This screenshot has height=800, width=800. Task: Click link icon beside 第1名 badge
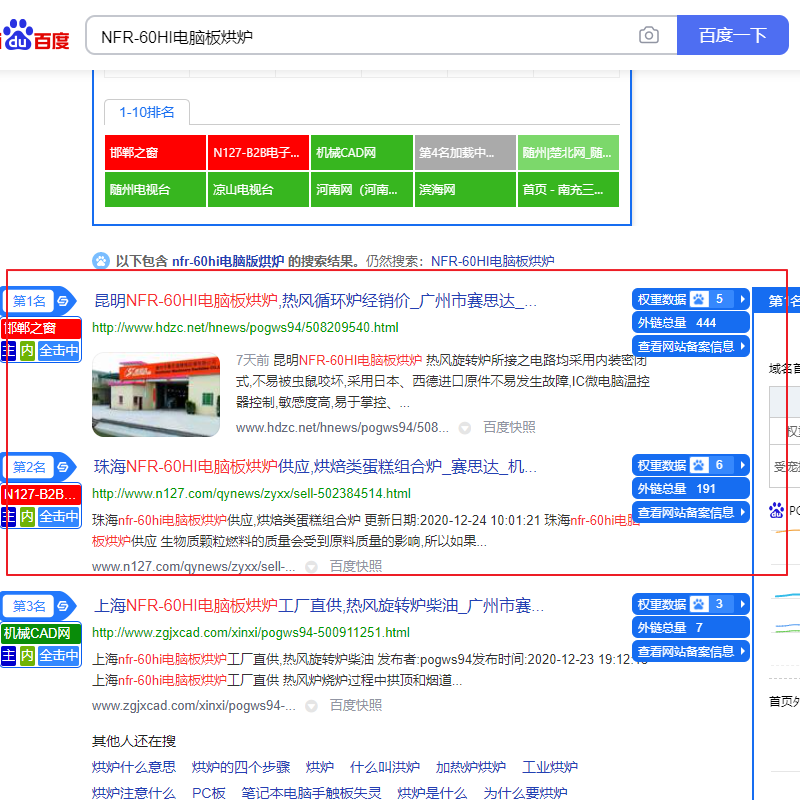(63, 301)
